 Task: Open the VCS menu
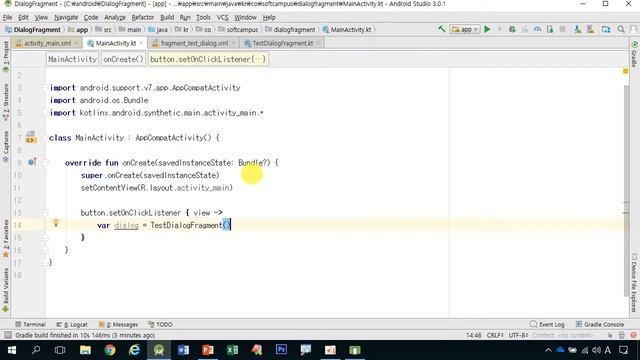pyautogui.click(x=222, y=18)
